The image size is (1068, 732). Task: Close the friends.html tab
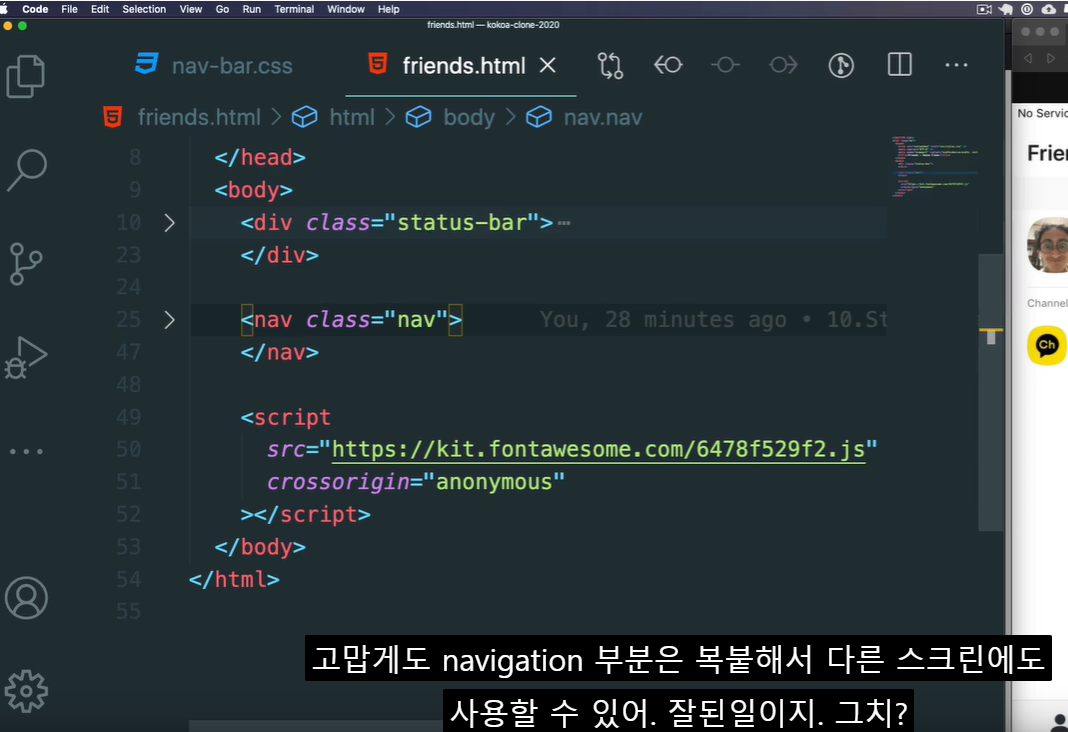548,65
